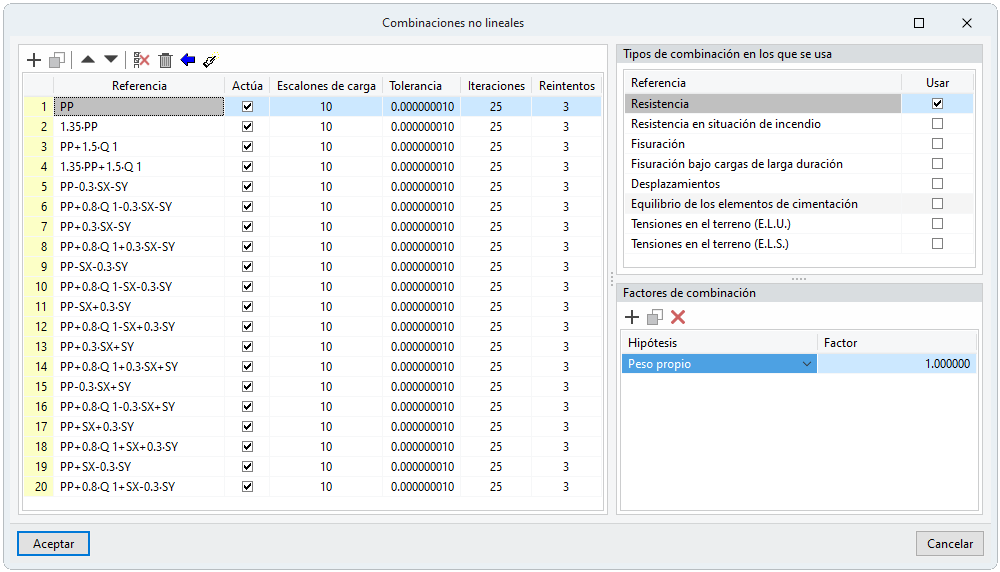This screenshot has width=1000, height=572.
Task: Select the Resistencia combination type row
Action: point(763,103)
